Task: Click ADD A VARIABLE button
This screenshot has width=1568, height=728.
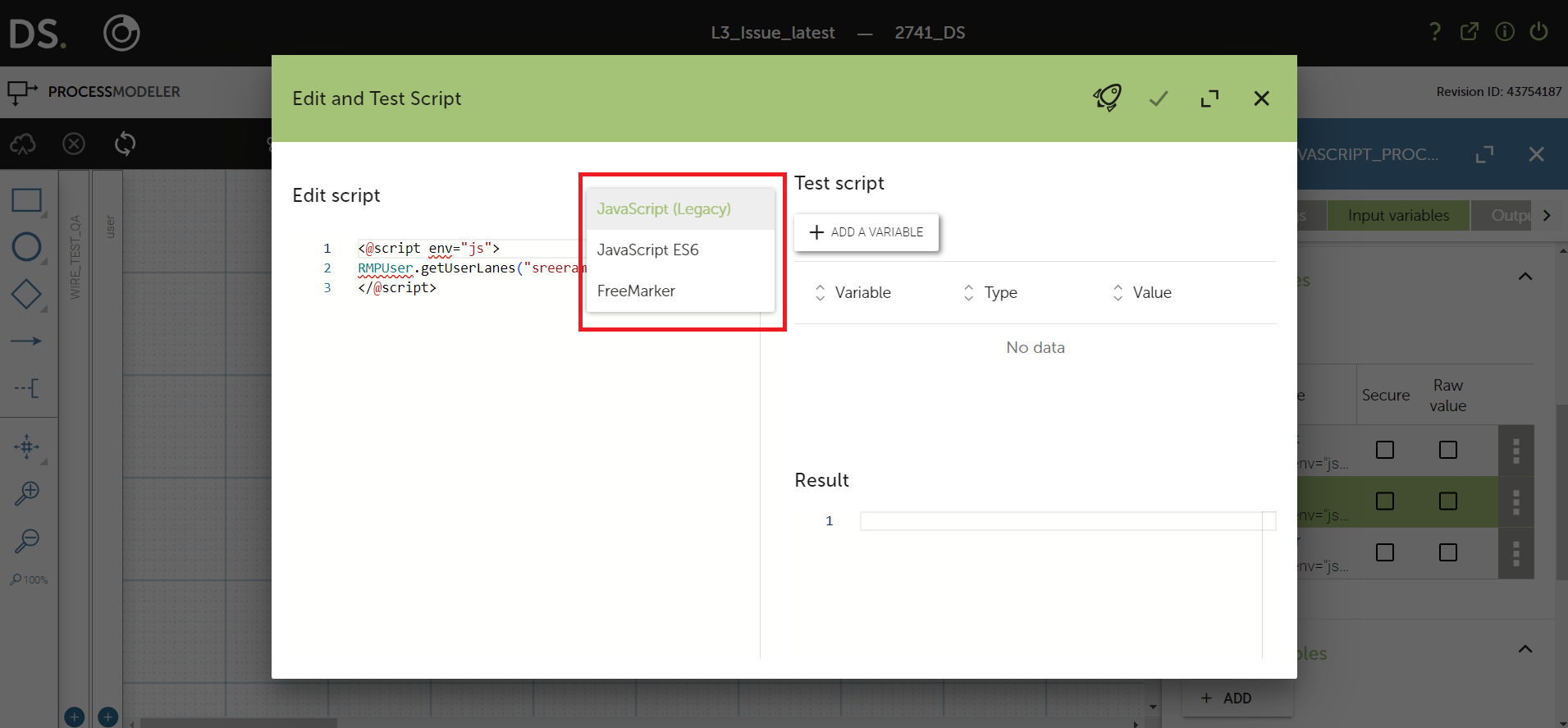Action: click(866, 232)
